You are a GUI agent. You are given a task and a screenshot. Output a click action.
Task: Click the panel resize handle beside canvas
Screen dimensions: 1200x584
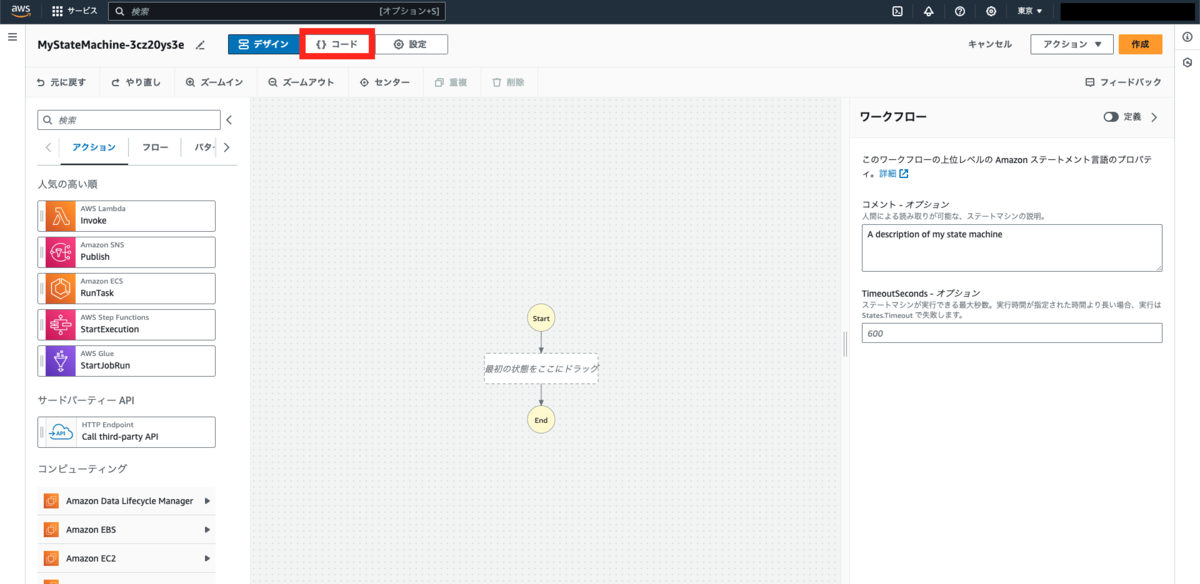click(x=845, y=344)
